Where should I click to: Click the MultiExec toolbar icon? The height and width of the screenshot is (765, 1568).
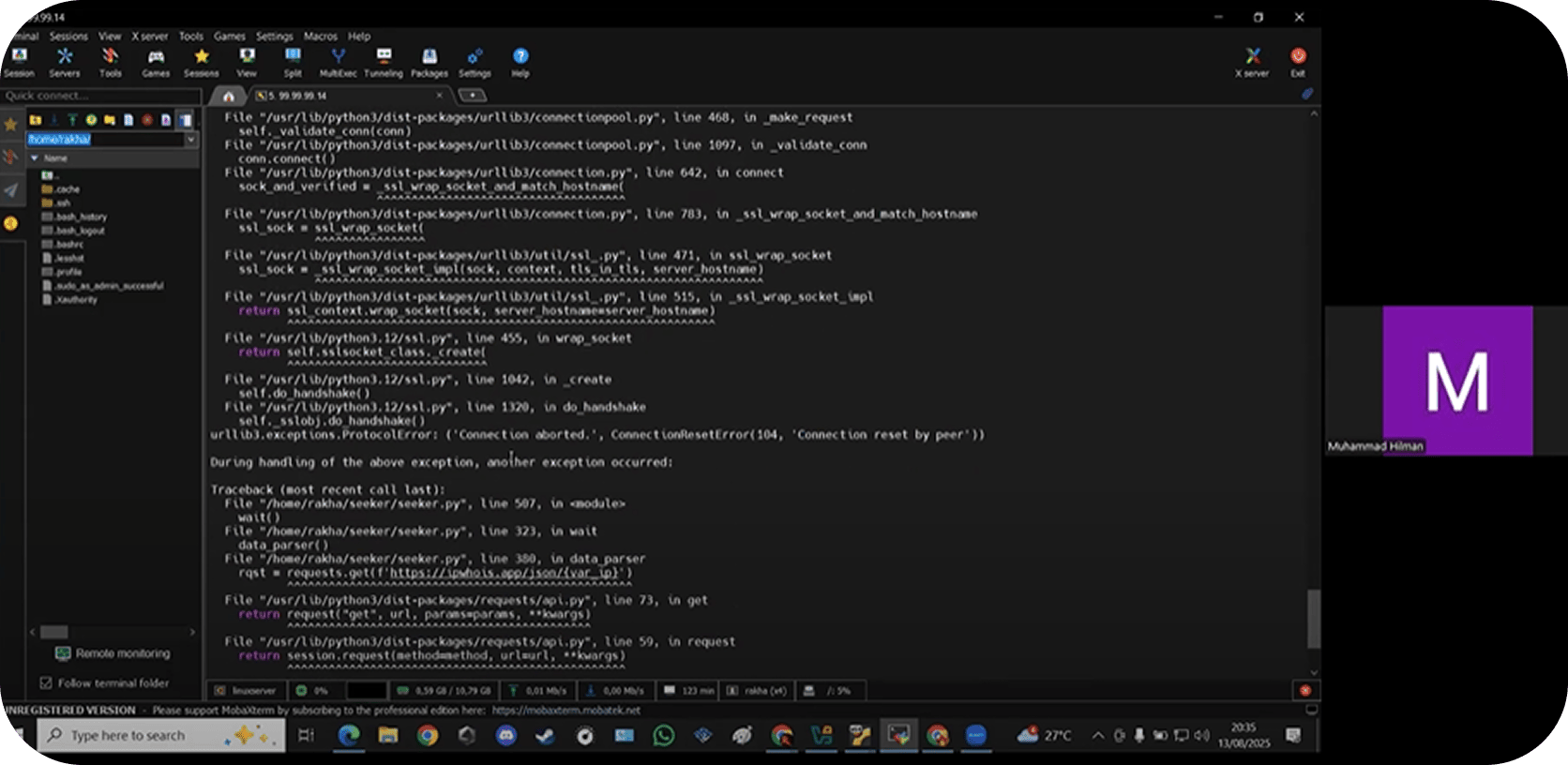click(x=338, y=62)
